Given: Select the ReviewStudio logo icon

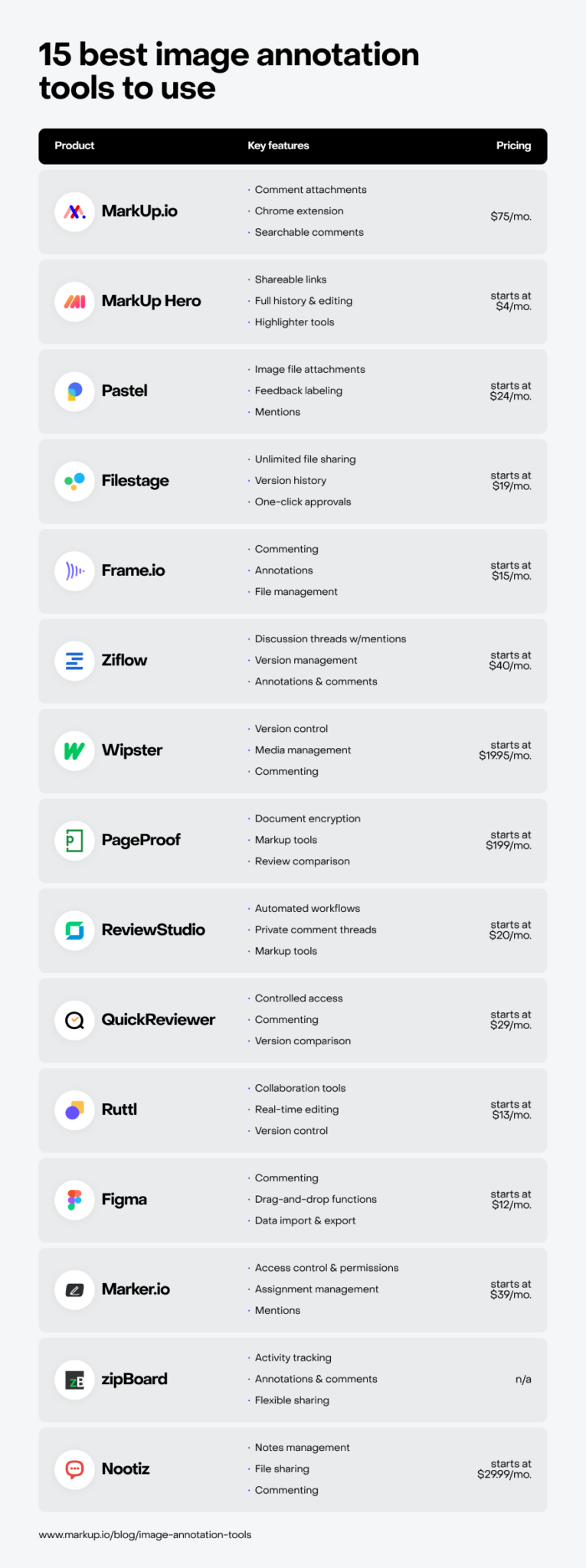Looking at the screenshot, I should pos(74,930).
